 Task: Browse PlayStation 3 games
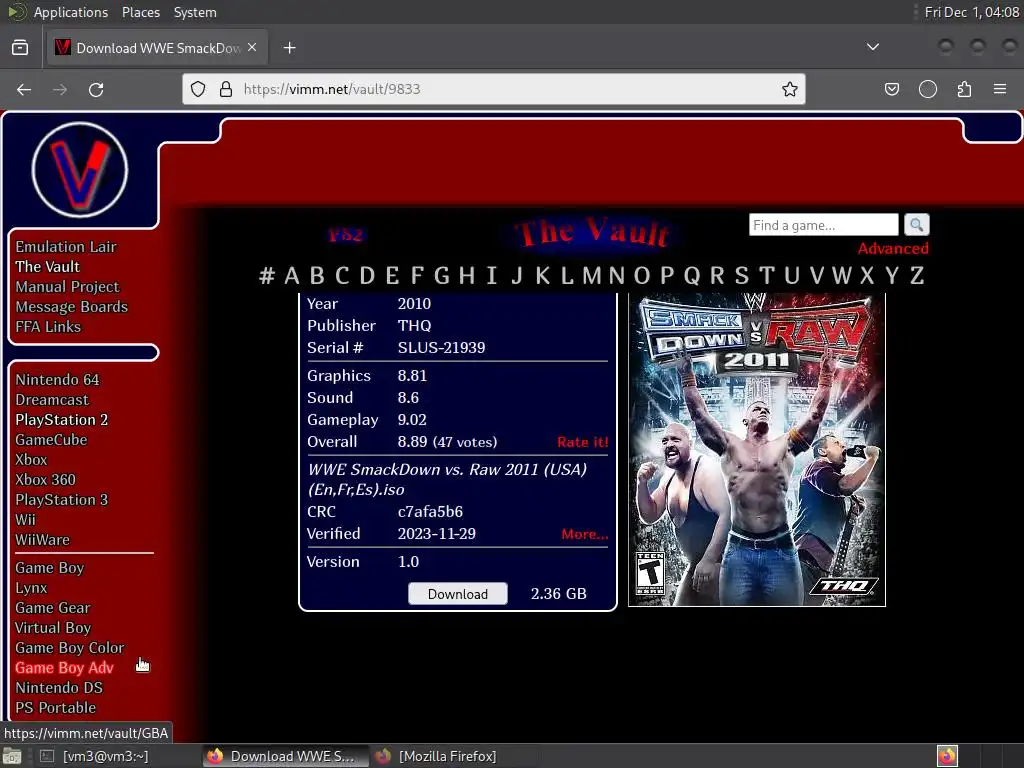point(62,500)
